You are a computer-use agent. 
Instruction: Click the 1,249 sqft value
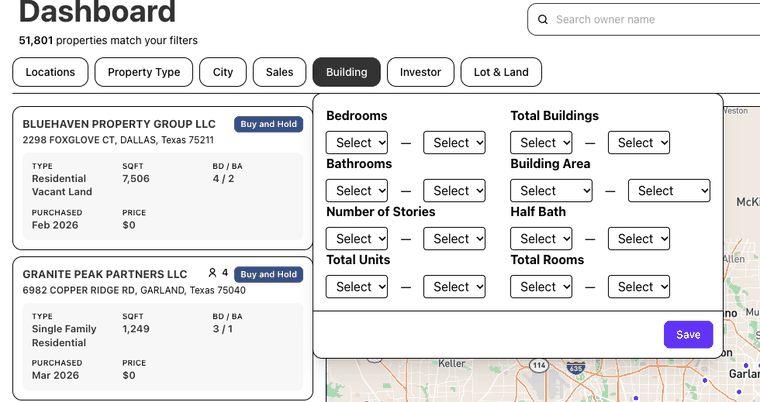point(136,329)
